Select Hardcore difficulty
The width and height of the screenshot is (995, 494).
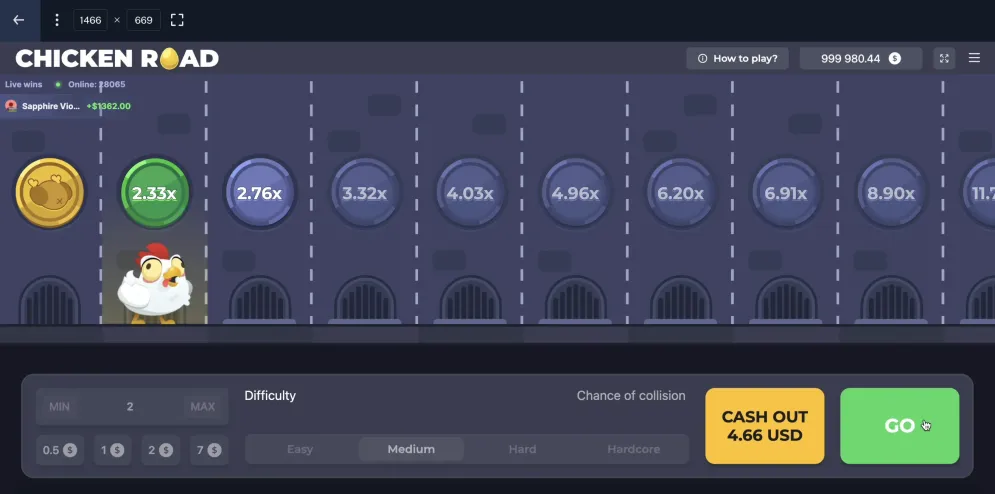[633, 449]
